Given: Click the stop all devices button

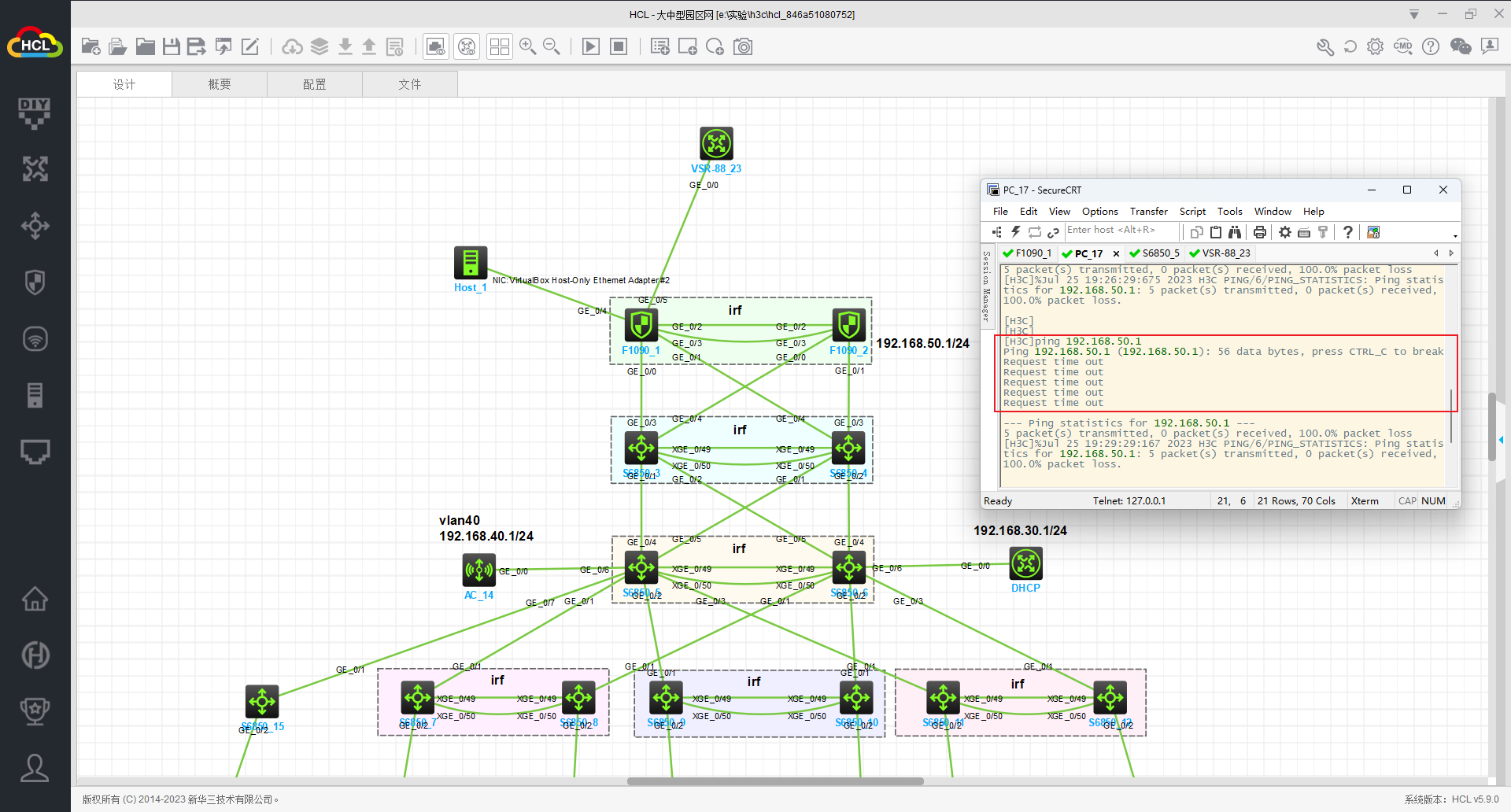Looking at the screenshot, I should (619, 47).
